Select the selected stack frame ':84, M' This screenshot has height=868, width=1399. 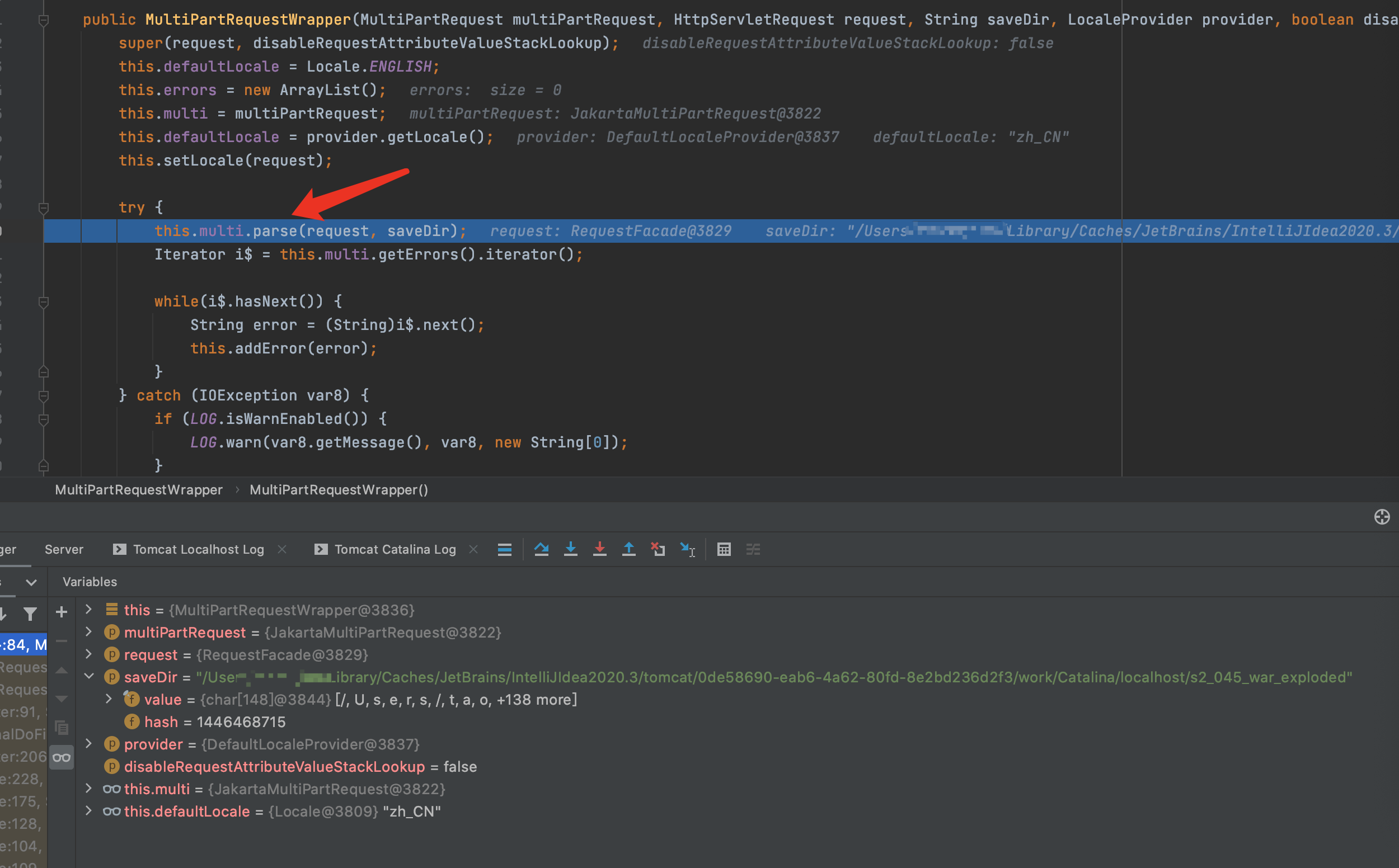click(x=24, y=645)
